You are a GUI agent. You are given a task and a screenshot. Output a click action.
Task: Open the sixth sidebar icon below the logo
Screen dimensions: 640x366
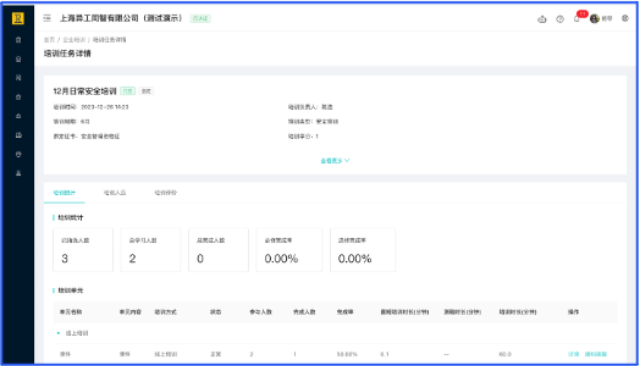pyautogui.click(x=18, y=135)
